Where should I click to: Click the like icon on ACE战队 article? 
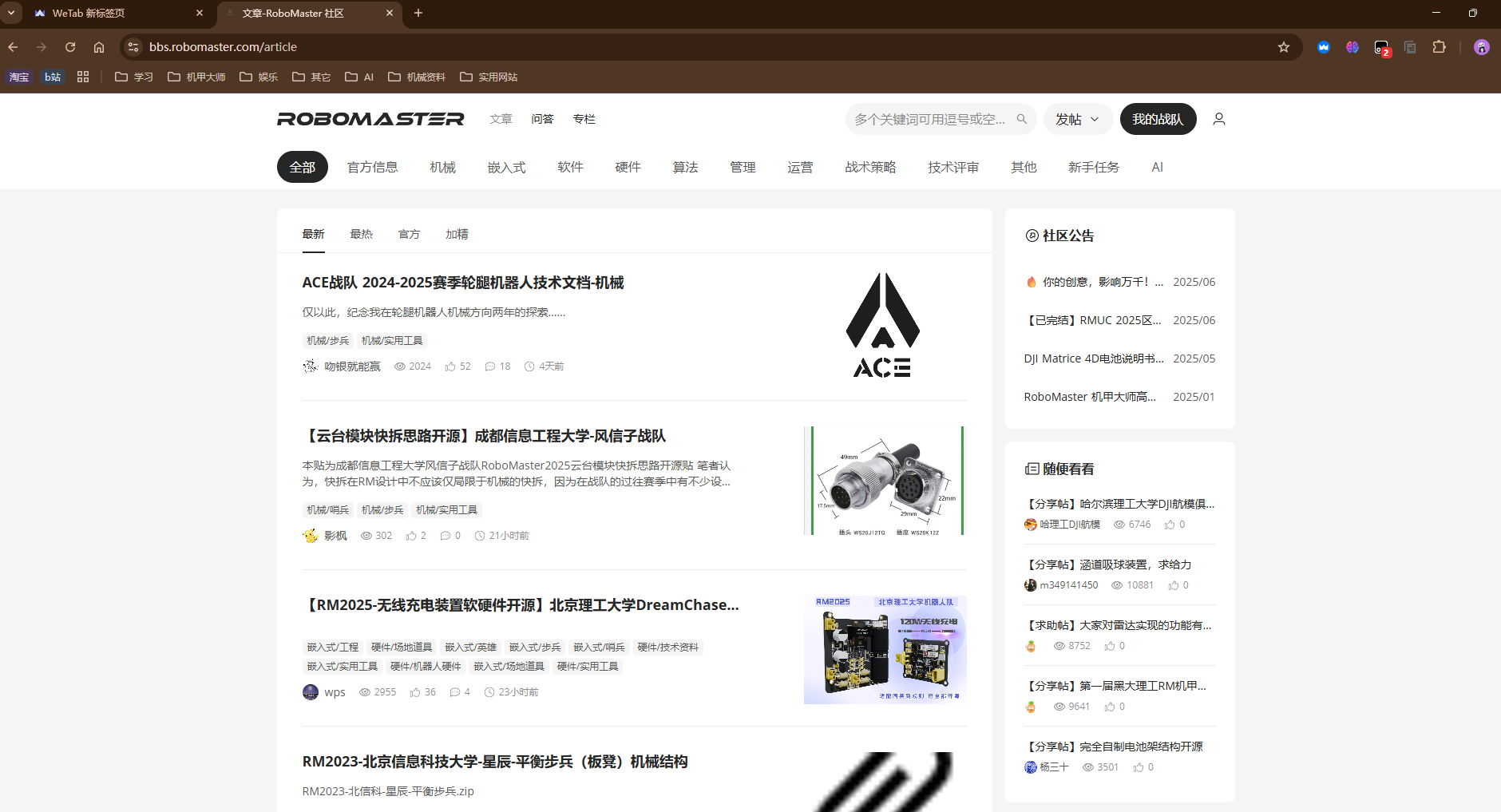click(x=450, y=366)
